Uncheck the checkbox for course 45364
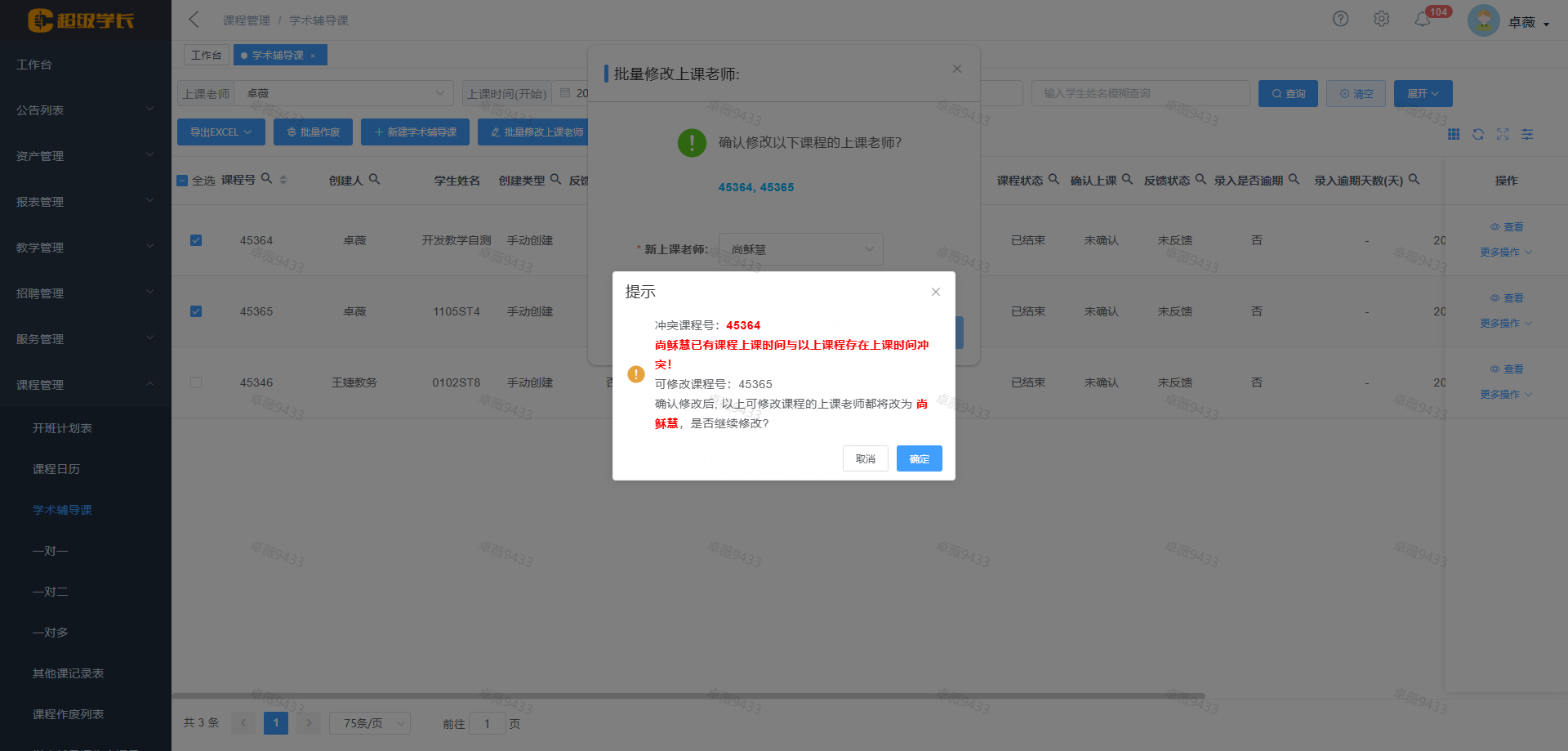The height and width of the screenshot is (751, 1568). click(x=196, y=240)
